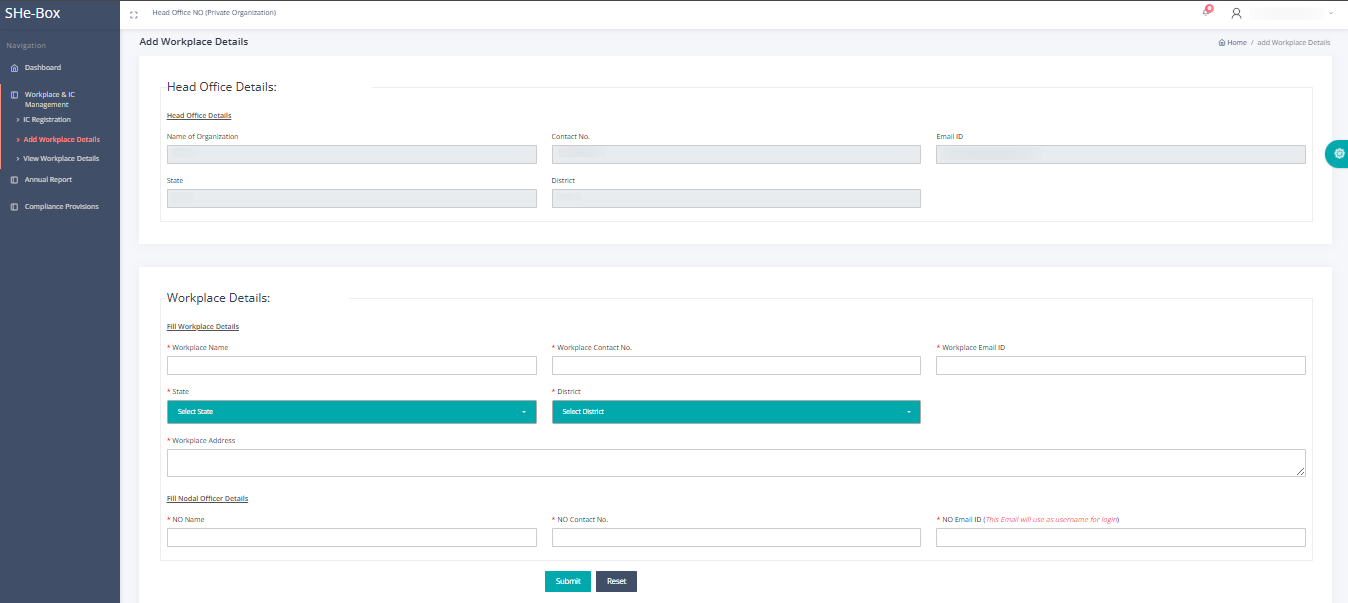This screenshot has height=603, width=1348.
Task: Toggle fullscreen using the expand icon
Action: [x=134, y=14]
